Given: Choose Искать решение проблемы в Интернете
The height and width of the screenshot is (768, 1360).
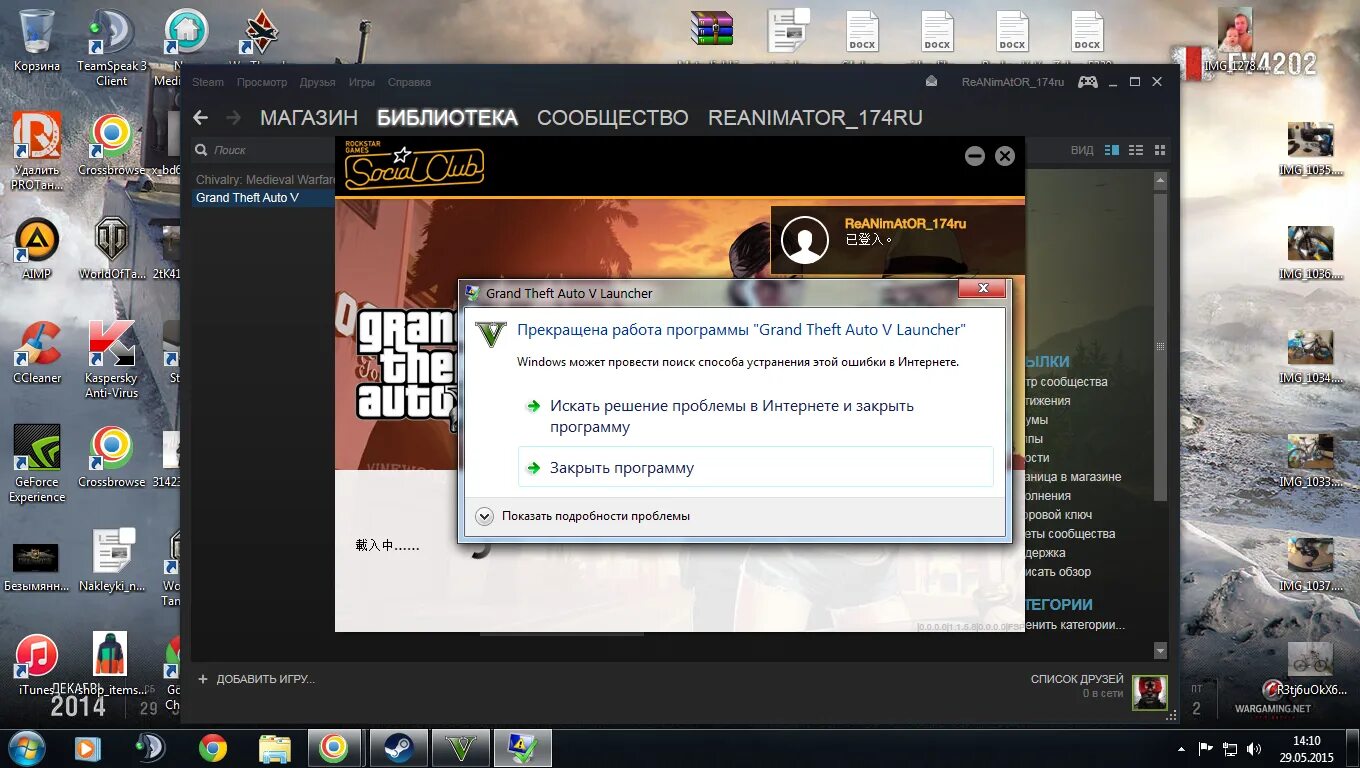Looking at the screenshot, I should pos(755,416).
